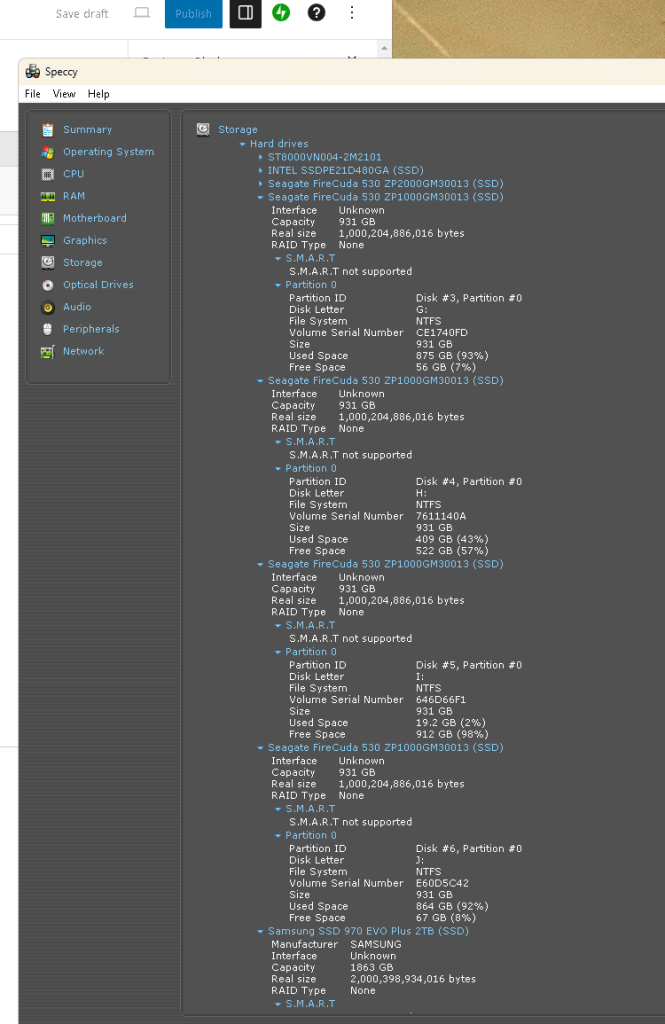Click the editor preview laptop icon
The height and width of the screenshot is (1024, 665).
pyautogui.click(x=142, y=13)
